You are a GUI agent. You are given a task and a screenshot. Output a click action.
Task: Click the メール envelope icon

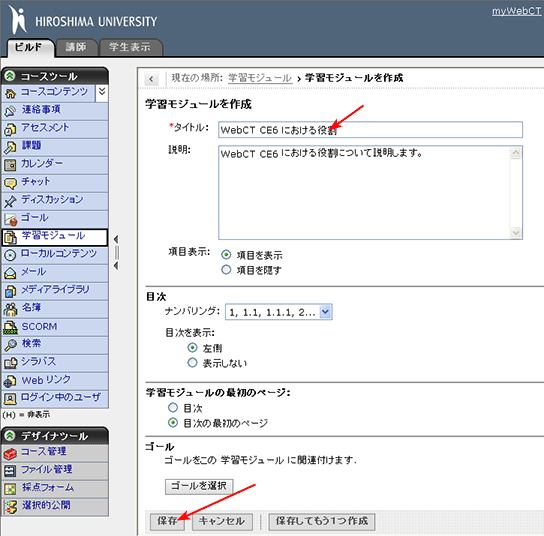point(10,273)
